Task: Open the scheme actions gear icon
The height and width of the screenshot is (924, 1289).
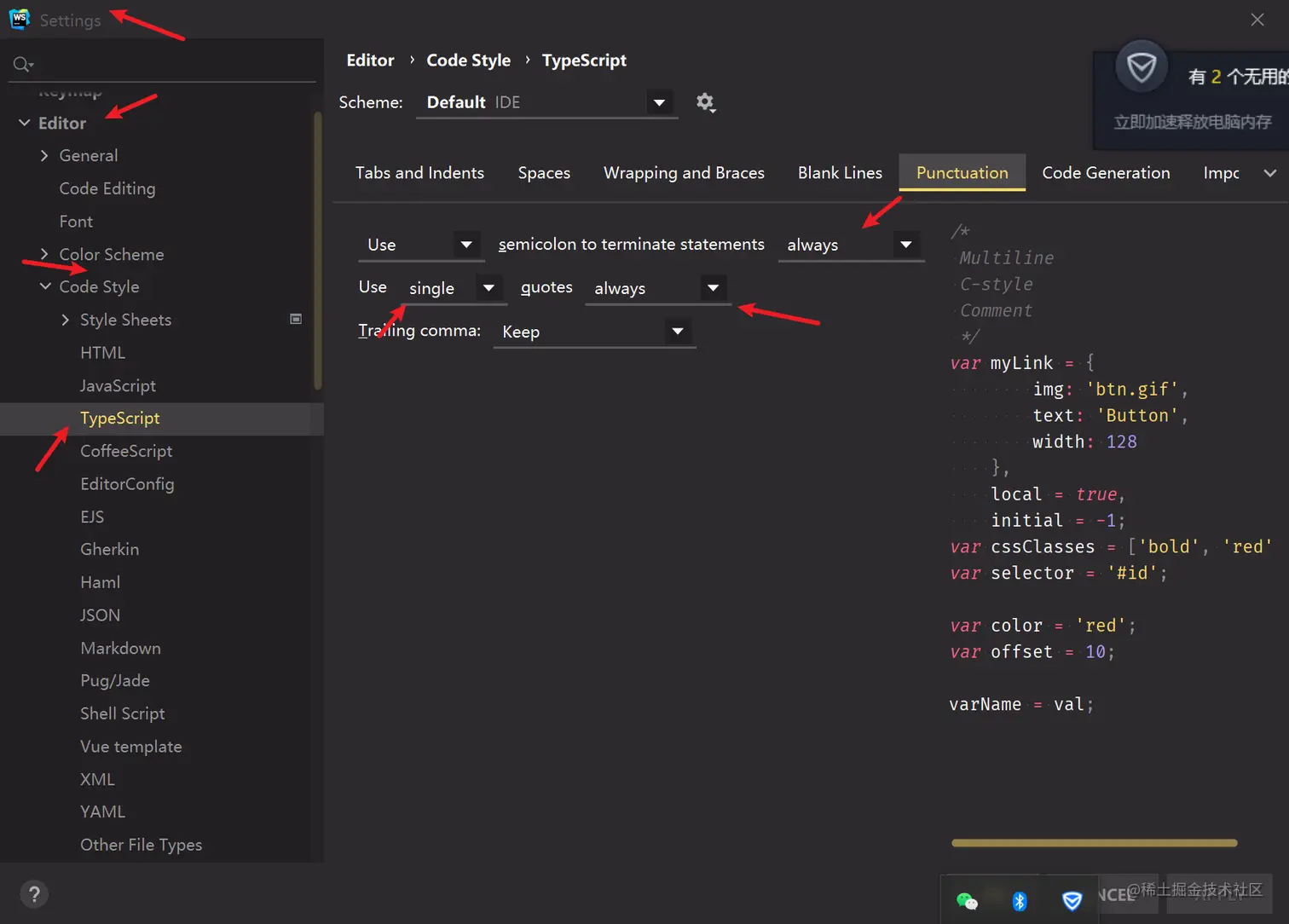Action: pyautogui.click(x=705, y=102)
